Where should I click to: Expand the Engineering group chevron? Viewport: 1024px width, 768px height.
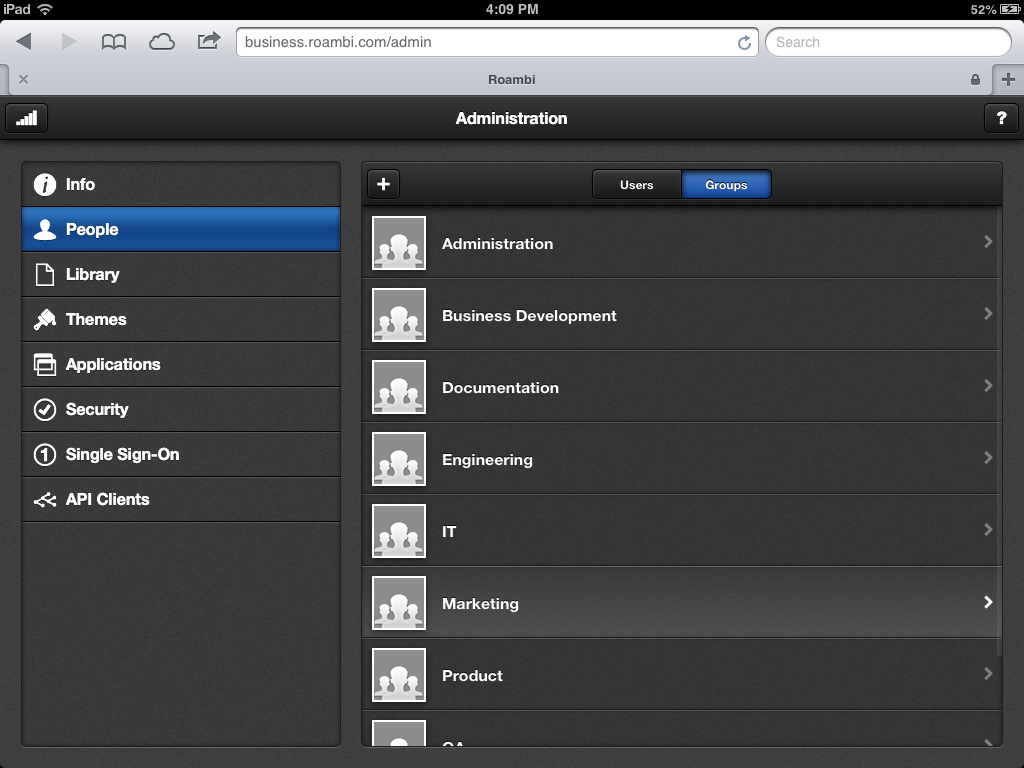[988, 458]
